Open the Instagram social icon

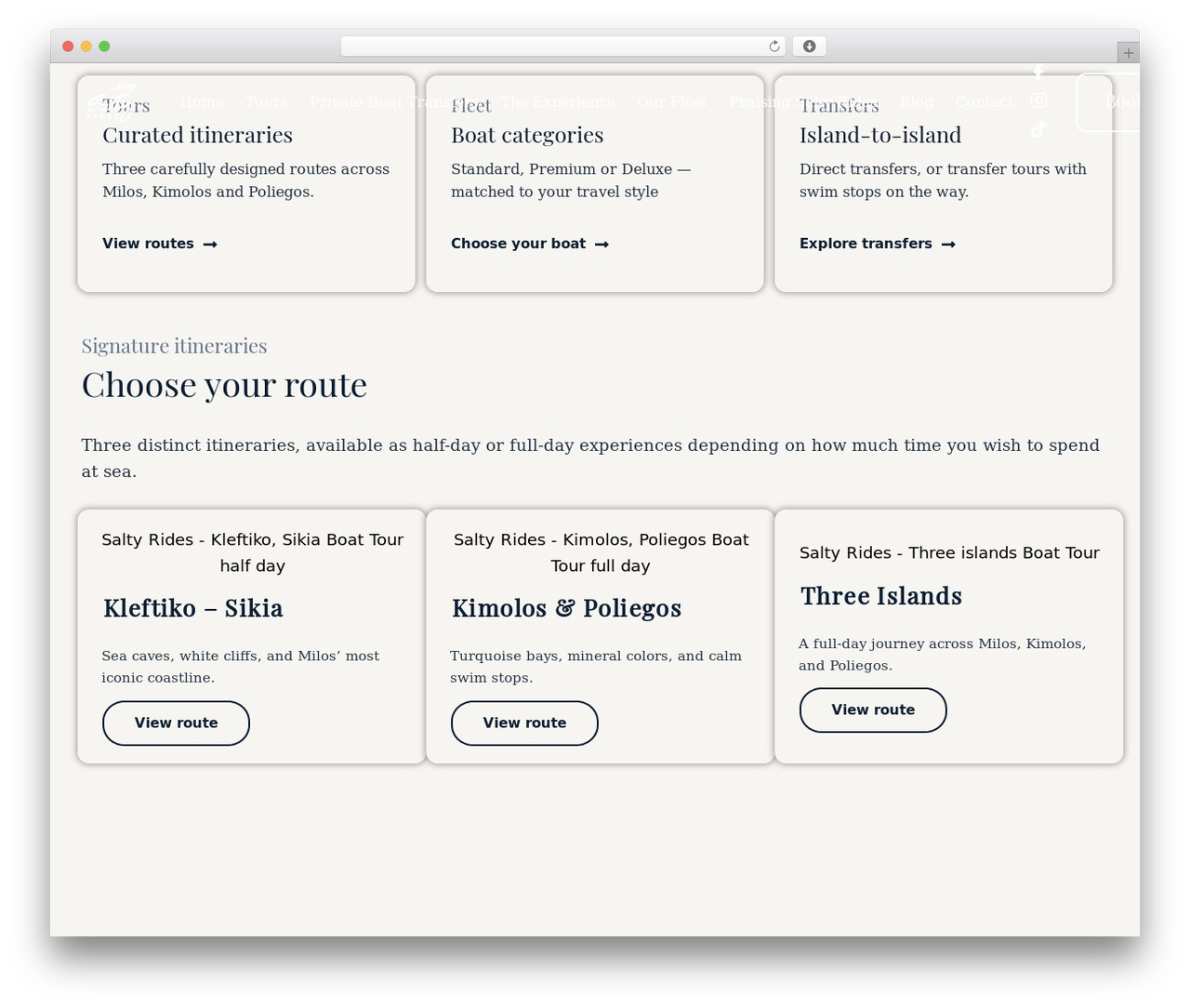tap(1038, 100)
